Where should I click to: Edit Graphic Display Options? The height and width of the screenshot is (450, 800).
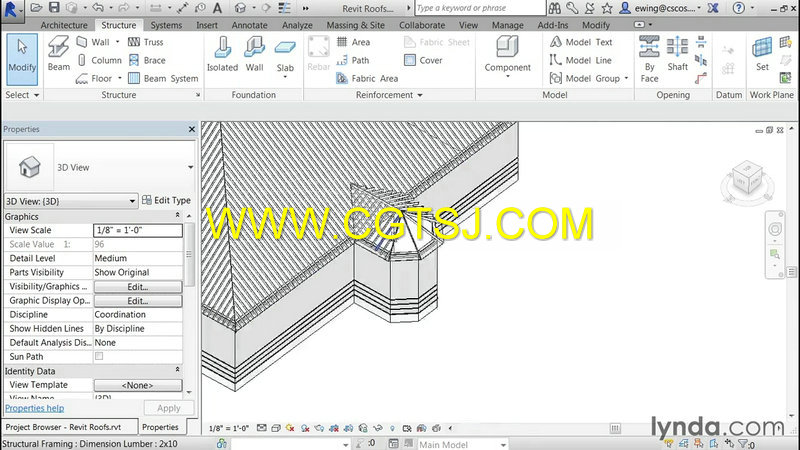pyautogui.click(x=138, y=301)
